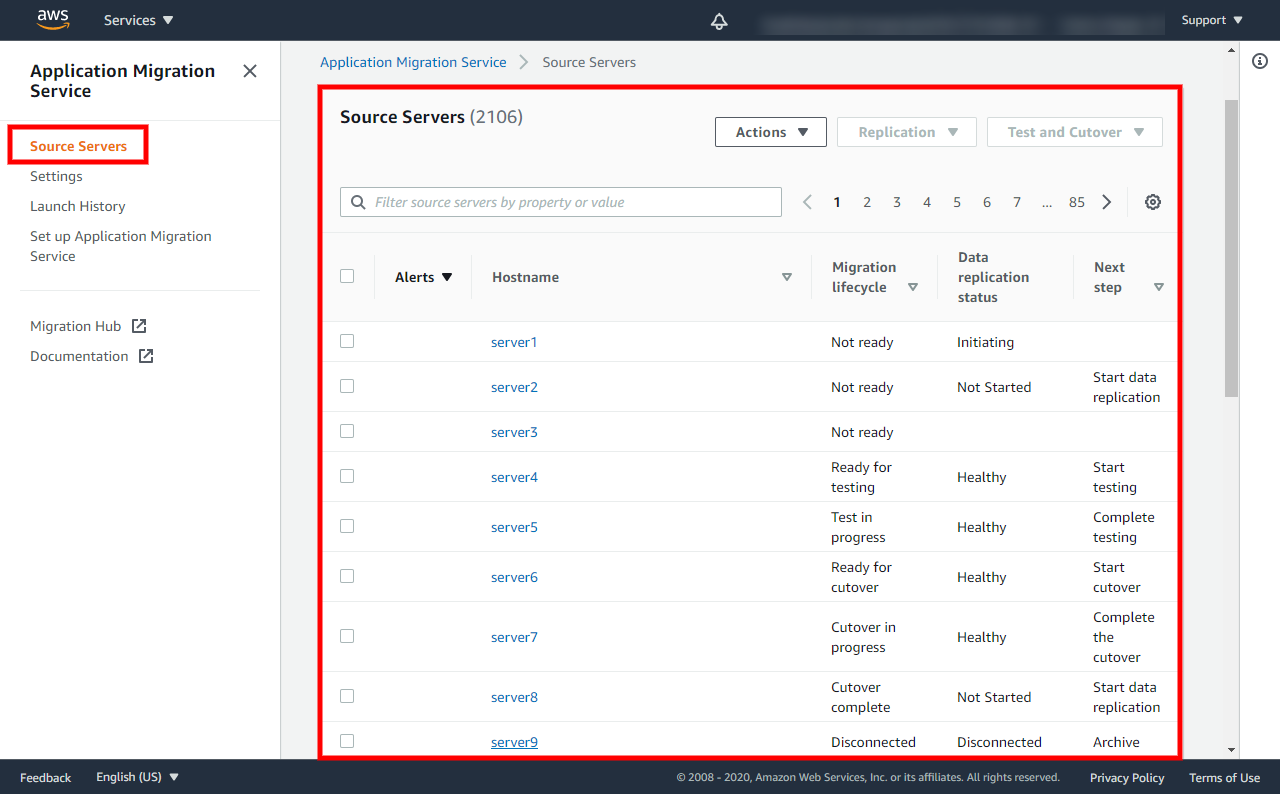Open the Services dropdown

pyautogui.click(x=139, y=20)
